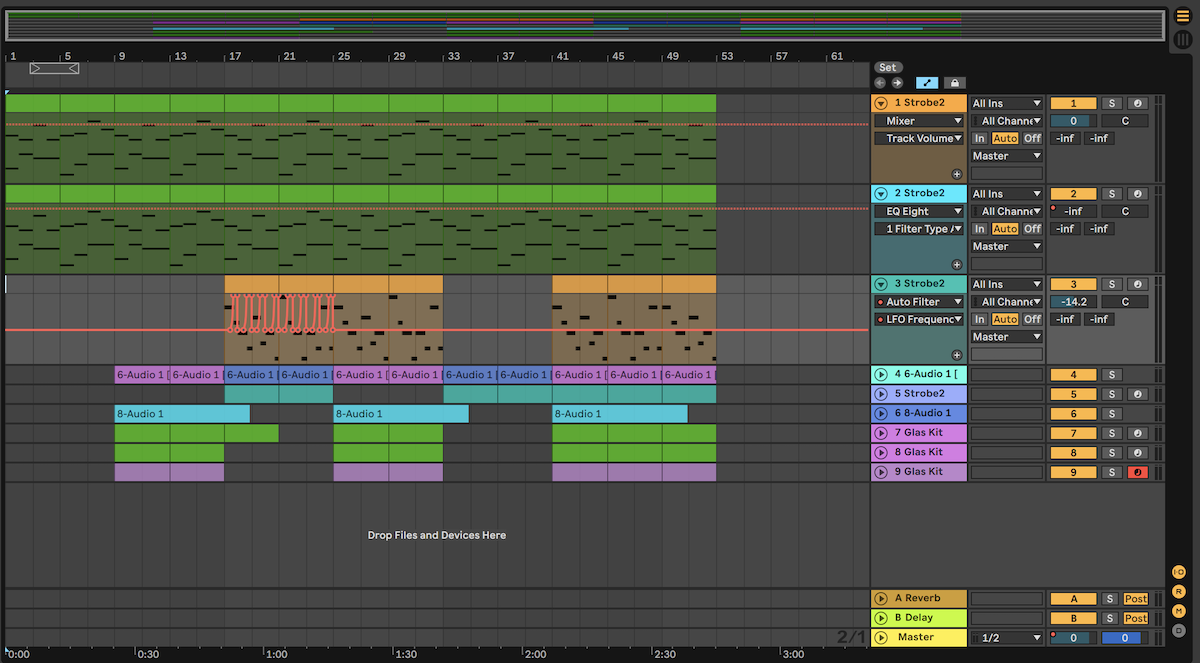
Task: Open track 2 Master output dropdown
Action: click(1007, 246)
